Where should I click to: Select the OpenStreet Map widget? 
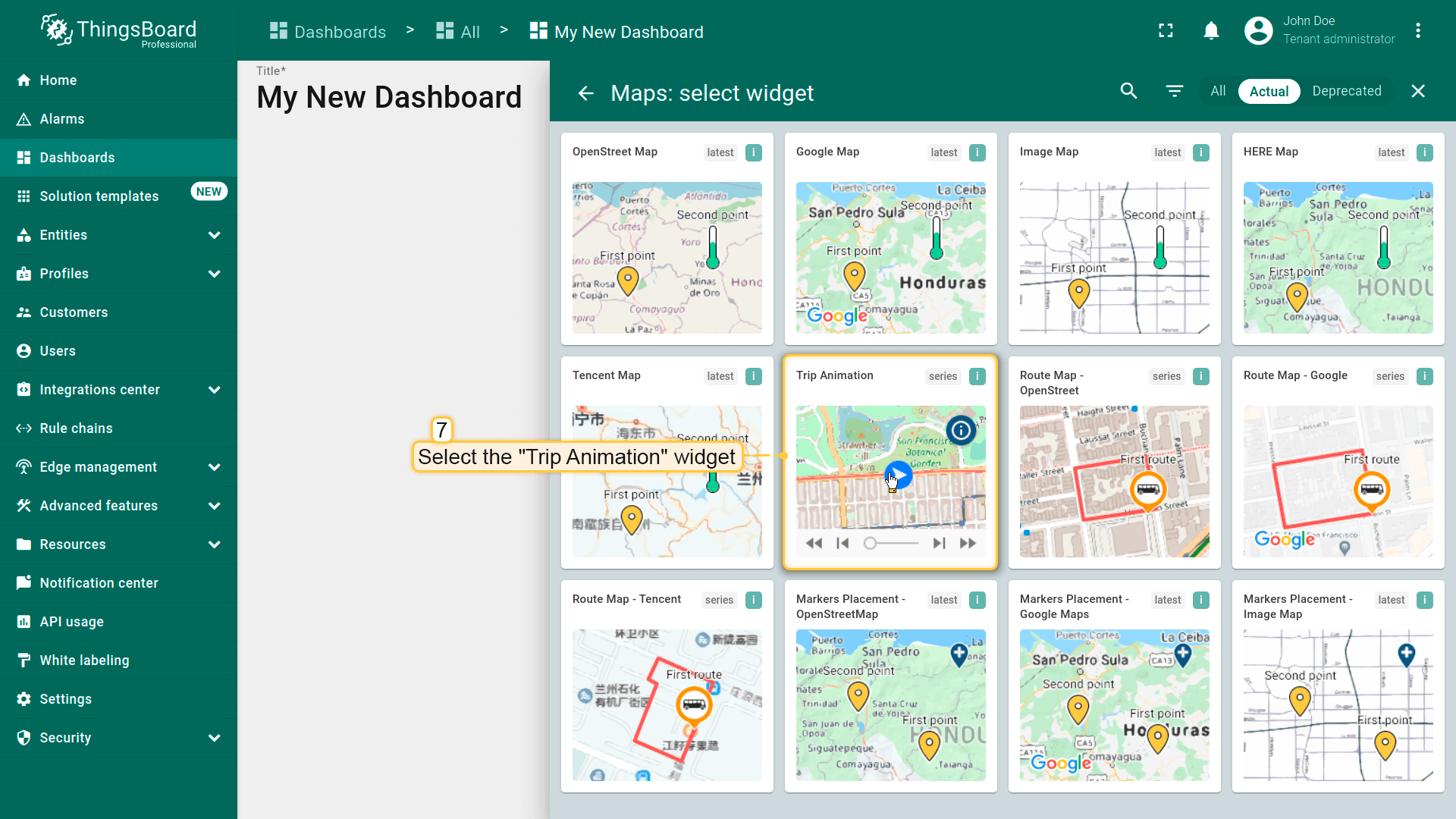click(x=667, y=239)
